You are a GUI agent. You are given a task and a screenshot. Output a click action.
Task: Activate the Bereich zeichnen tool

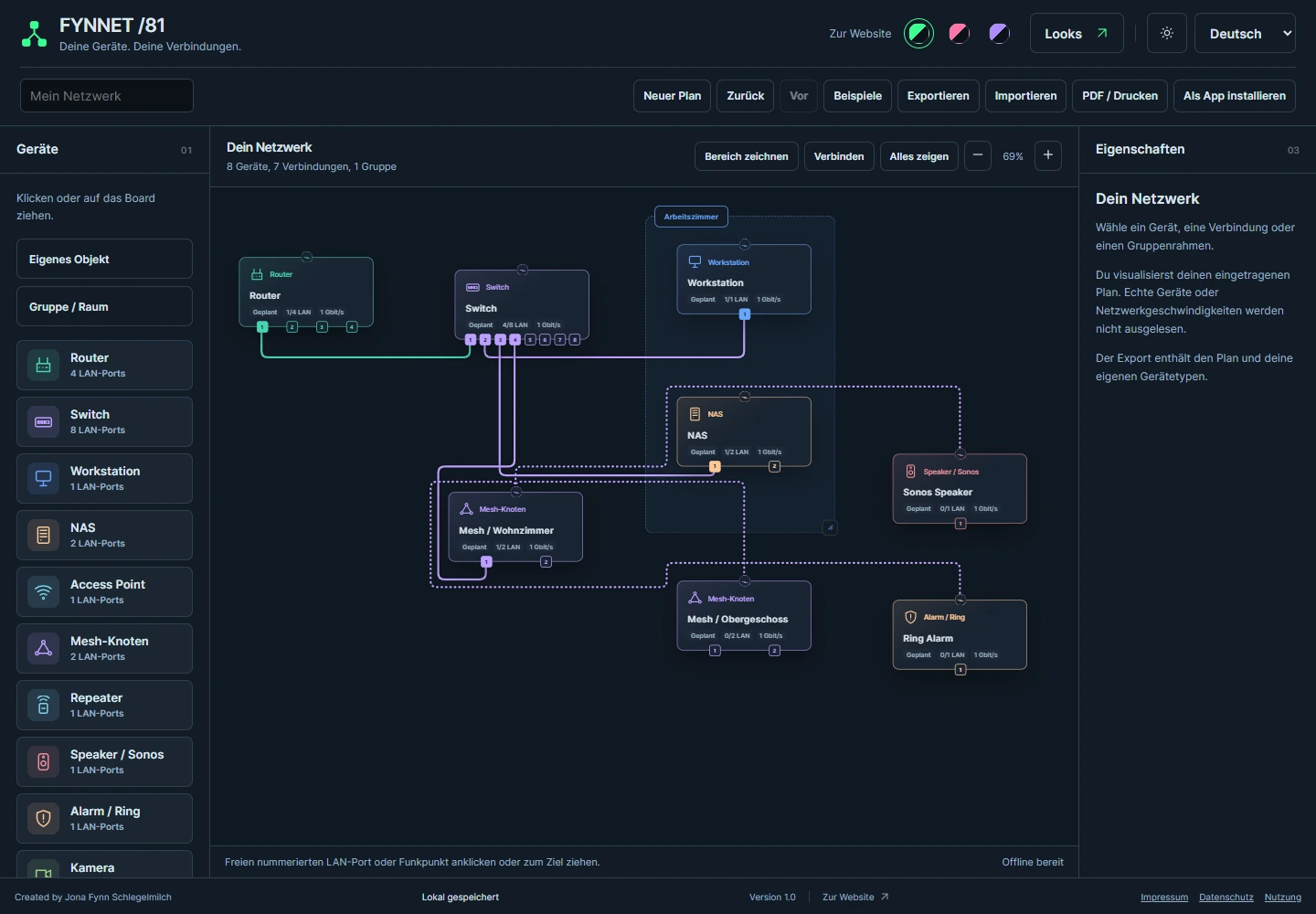tap(747, 156)
